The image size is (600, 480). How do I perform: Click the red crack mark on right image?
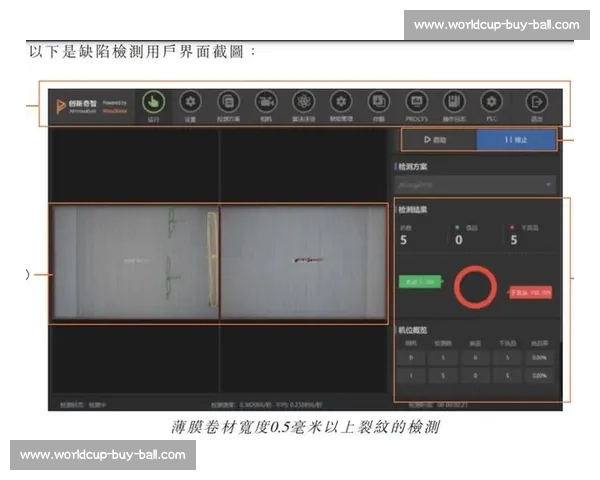[x=308, y=260]
